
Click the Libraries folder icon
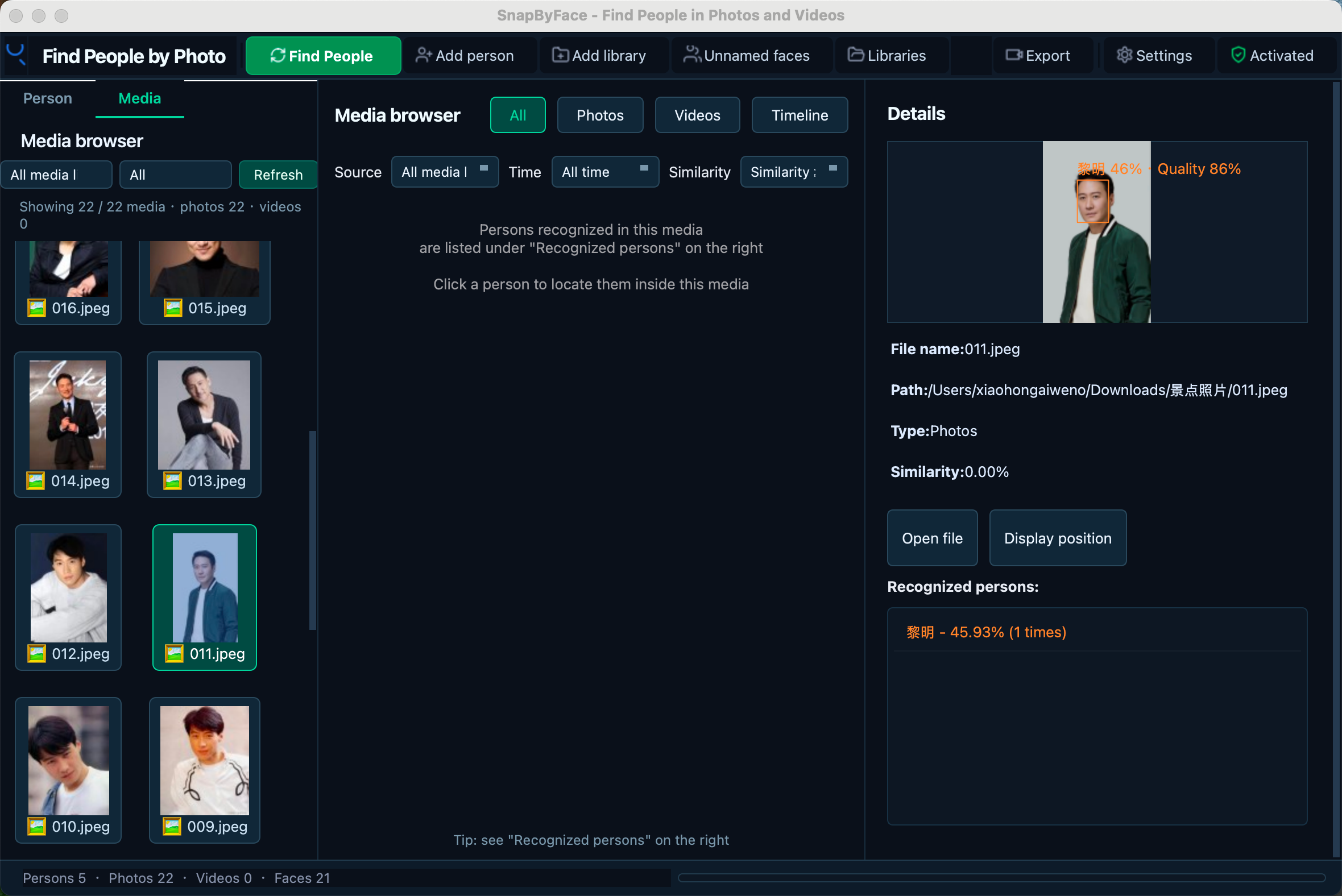[856, 55]
